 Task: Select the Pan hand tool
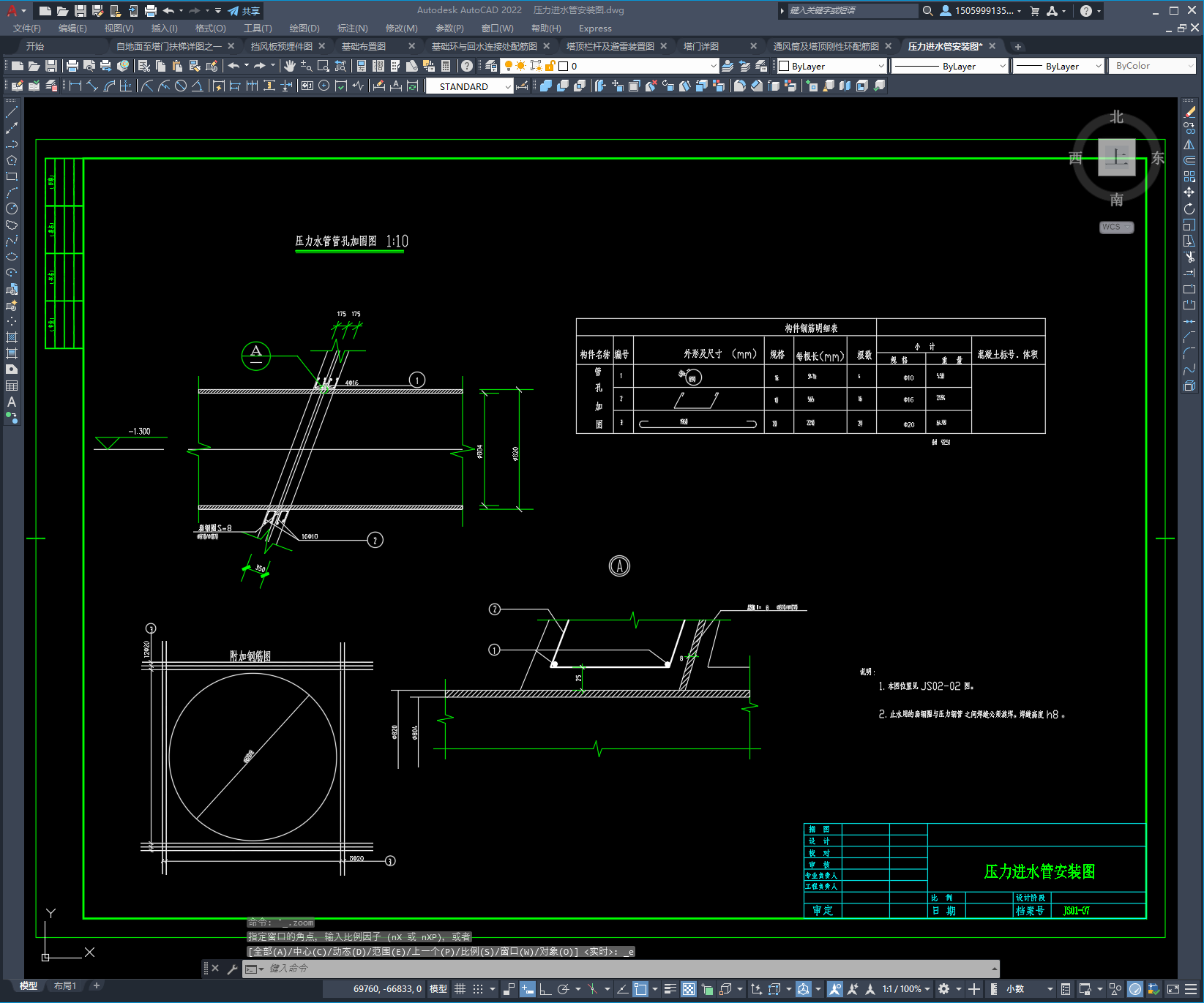[x=290, y=66]
